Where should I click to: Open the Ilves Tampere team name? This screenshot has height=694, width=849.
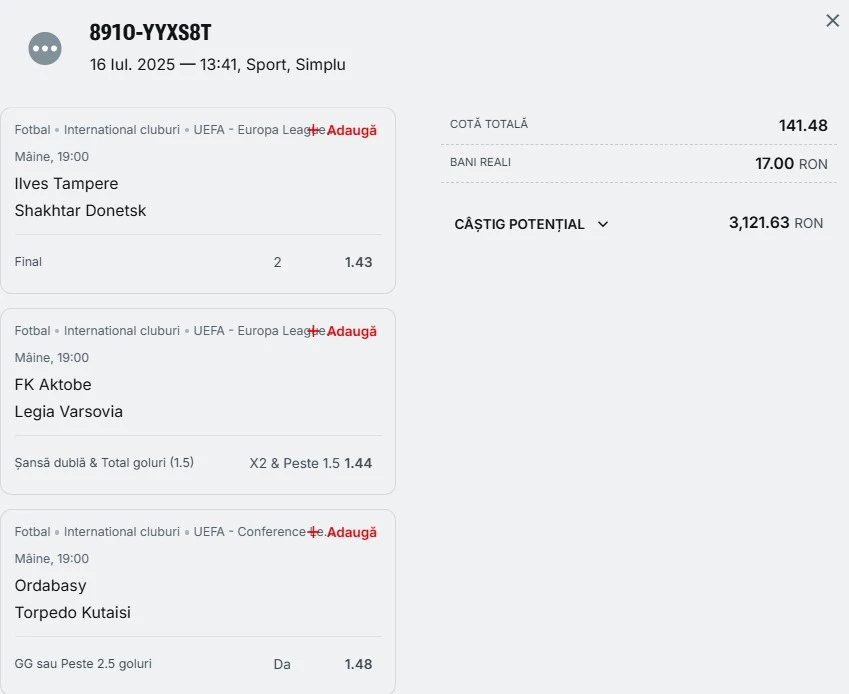click(66, 184)
